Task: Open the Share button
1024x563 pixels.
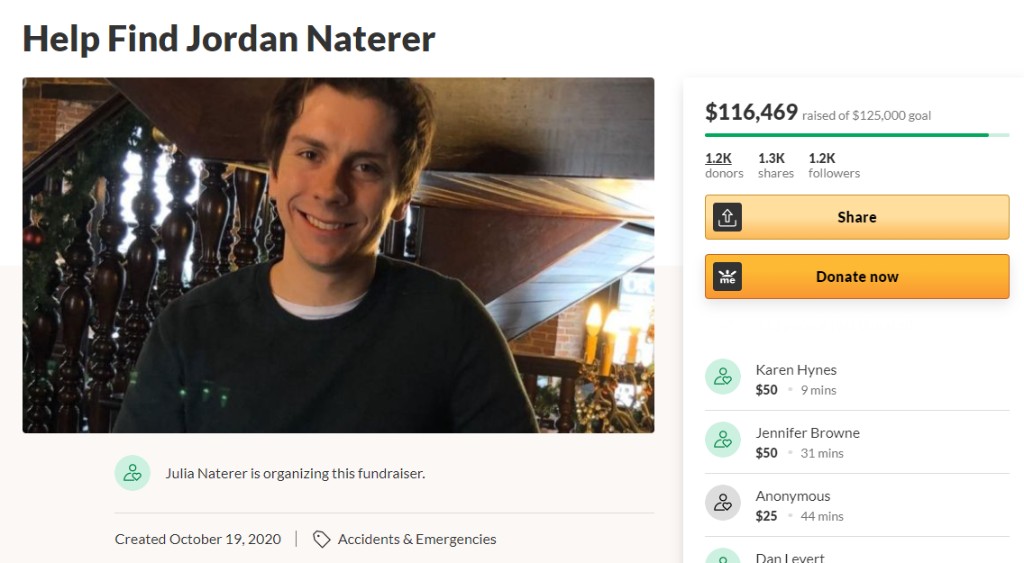Action: (x=857, y=217)
